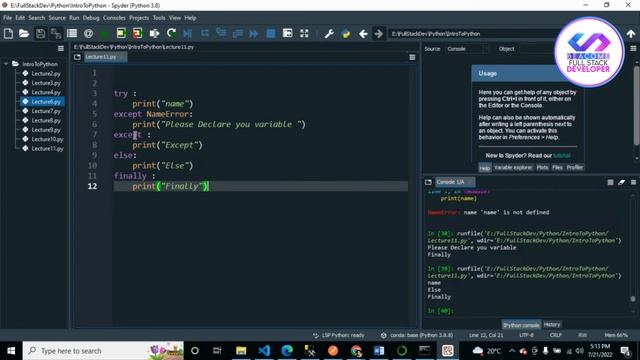Open file using the folder icon
This screenshot has width=640, height=360.
pos(24,33)
